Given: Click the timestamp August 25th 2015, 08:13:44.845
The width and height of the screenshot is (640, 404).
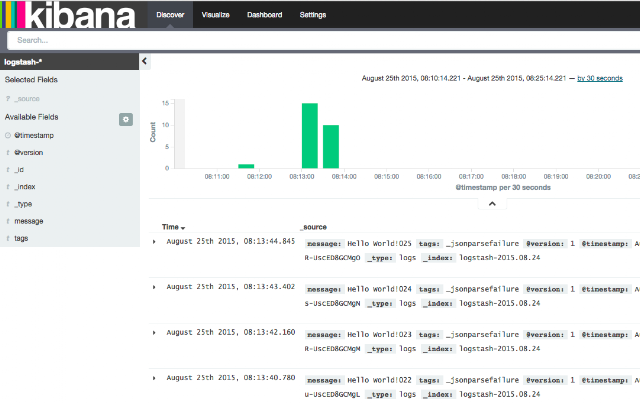Looking at the screenshot, I should pos(231,242).
